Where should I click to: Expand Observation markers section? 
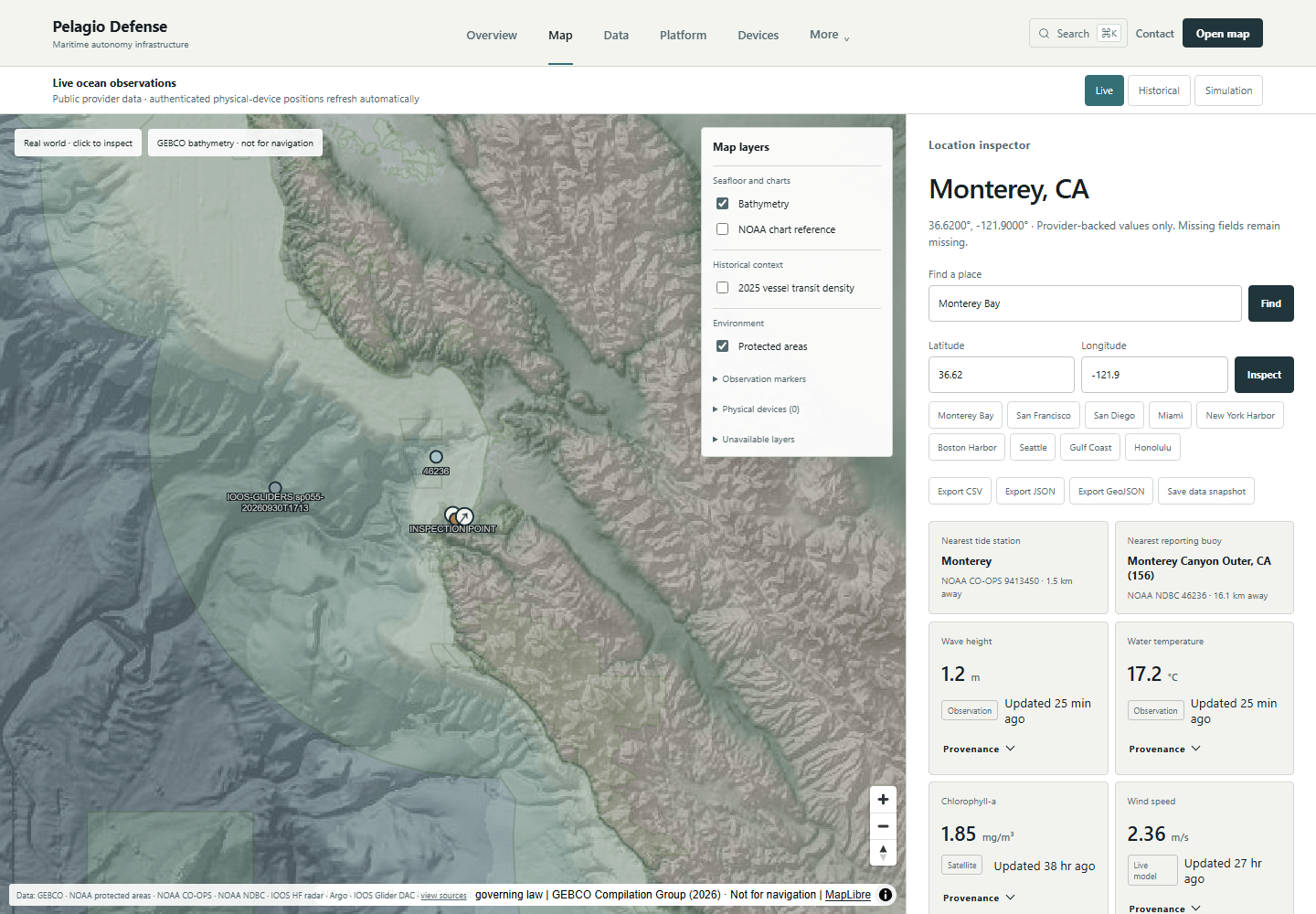coord(759,379)
